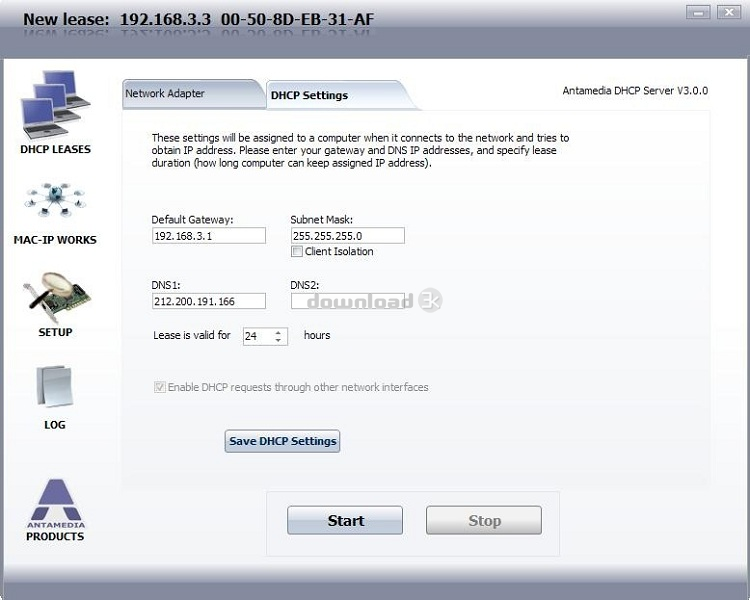Click the DNS1 address field
The height and width of the screenshot is (600, 750).
click(x=209, y=301)
